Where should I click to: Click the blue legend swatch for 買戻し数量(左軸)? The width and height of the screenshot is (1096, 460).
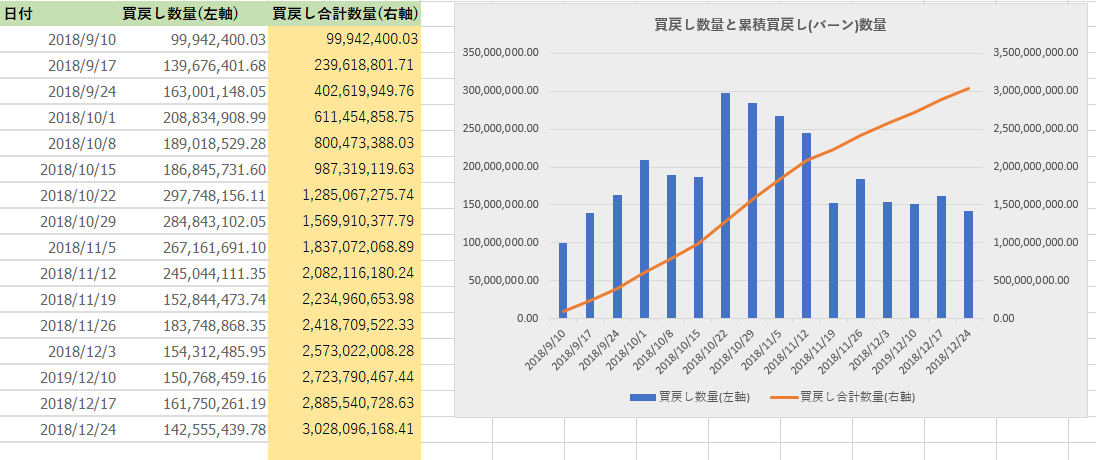coord(641,397)
